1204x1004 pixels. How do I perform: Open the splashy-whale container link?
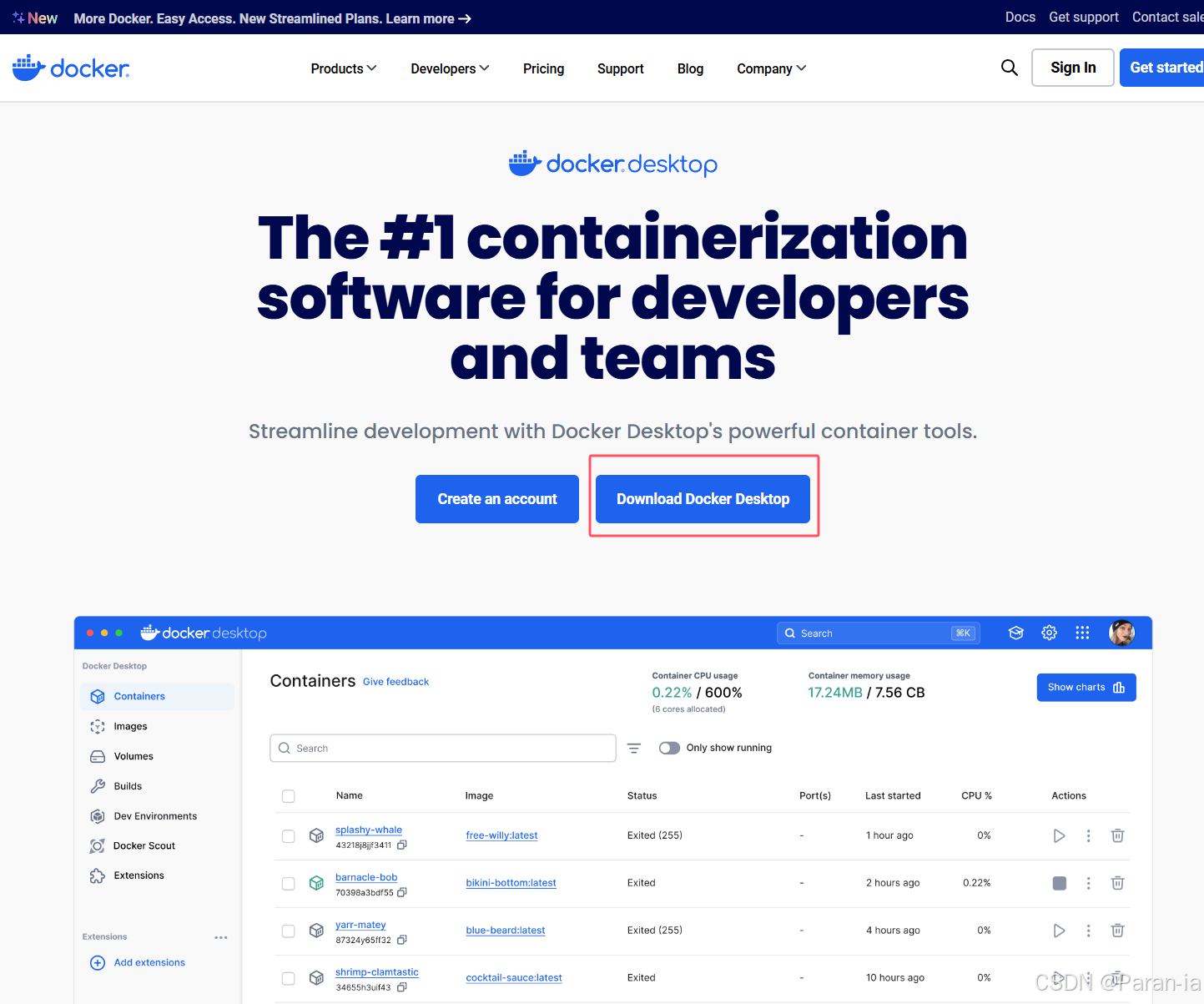pyautogui.click(x=369, y=830)
